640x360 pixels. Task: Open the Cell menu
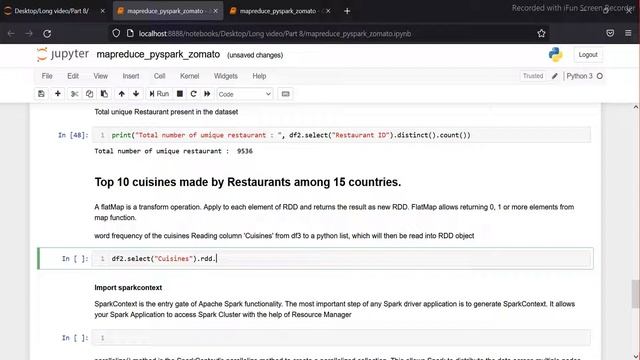pos(160,76)
